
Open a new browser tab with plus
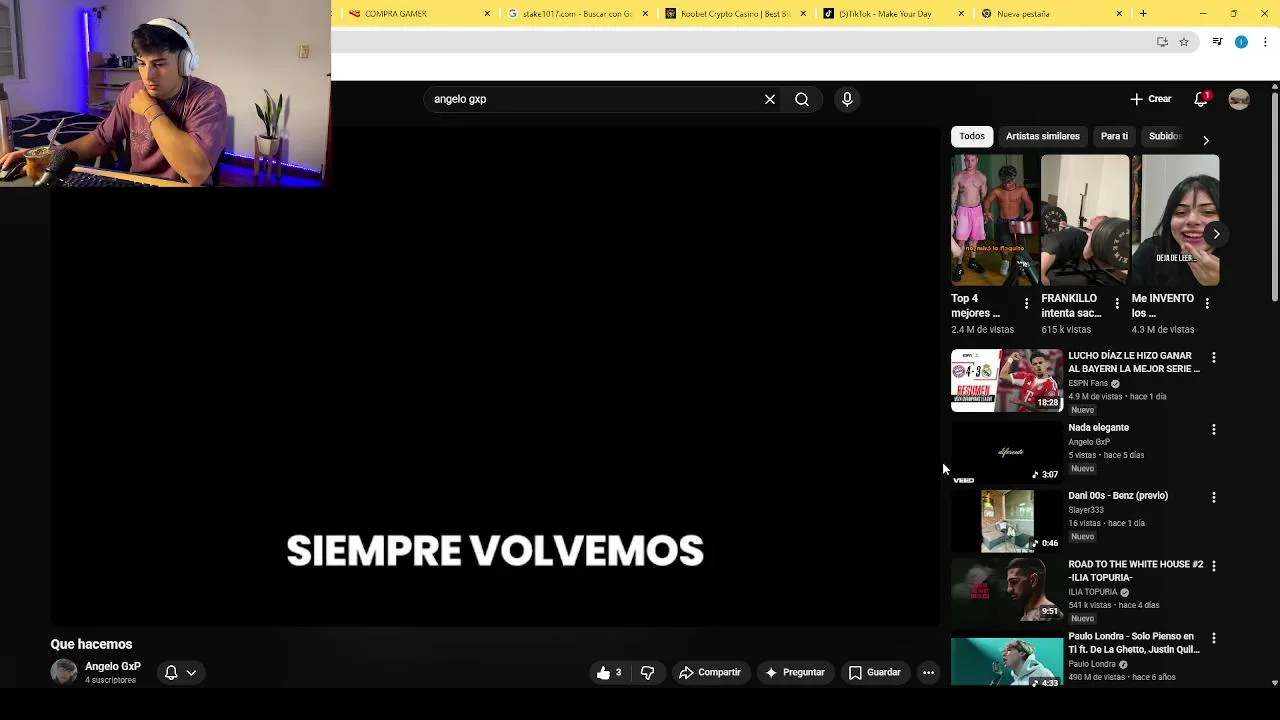coord(1143,14)
